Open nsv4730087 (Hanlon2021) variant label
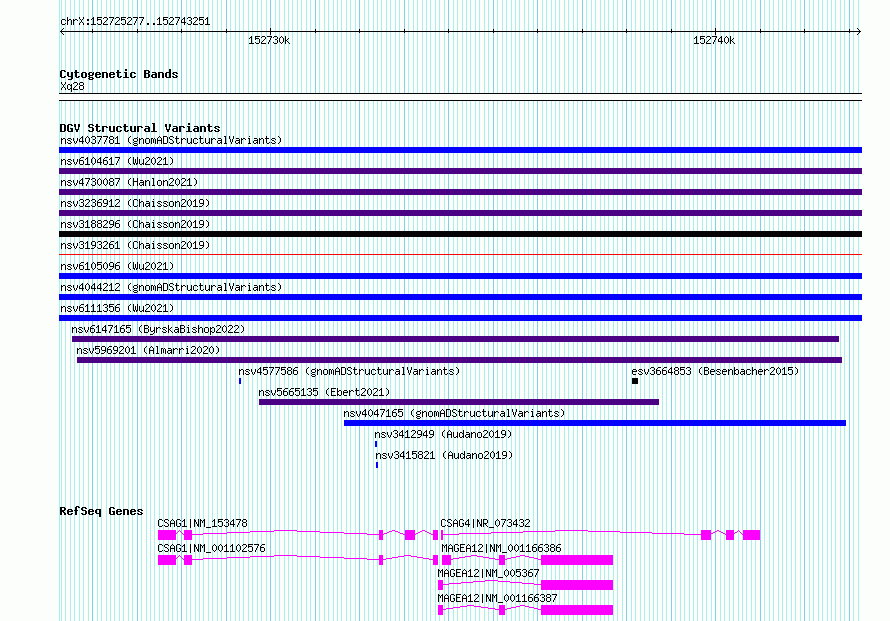 pyautogui.click(x=129, y=182)
